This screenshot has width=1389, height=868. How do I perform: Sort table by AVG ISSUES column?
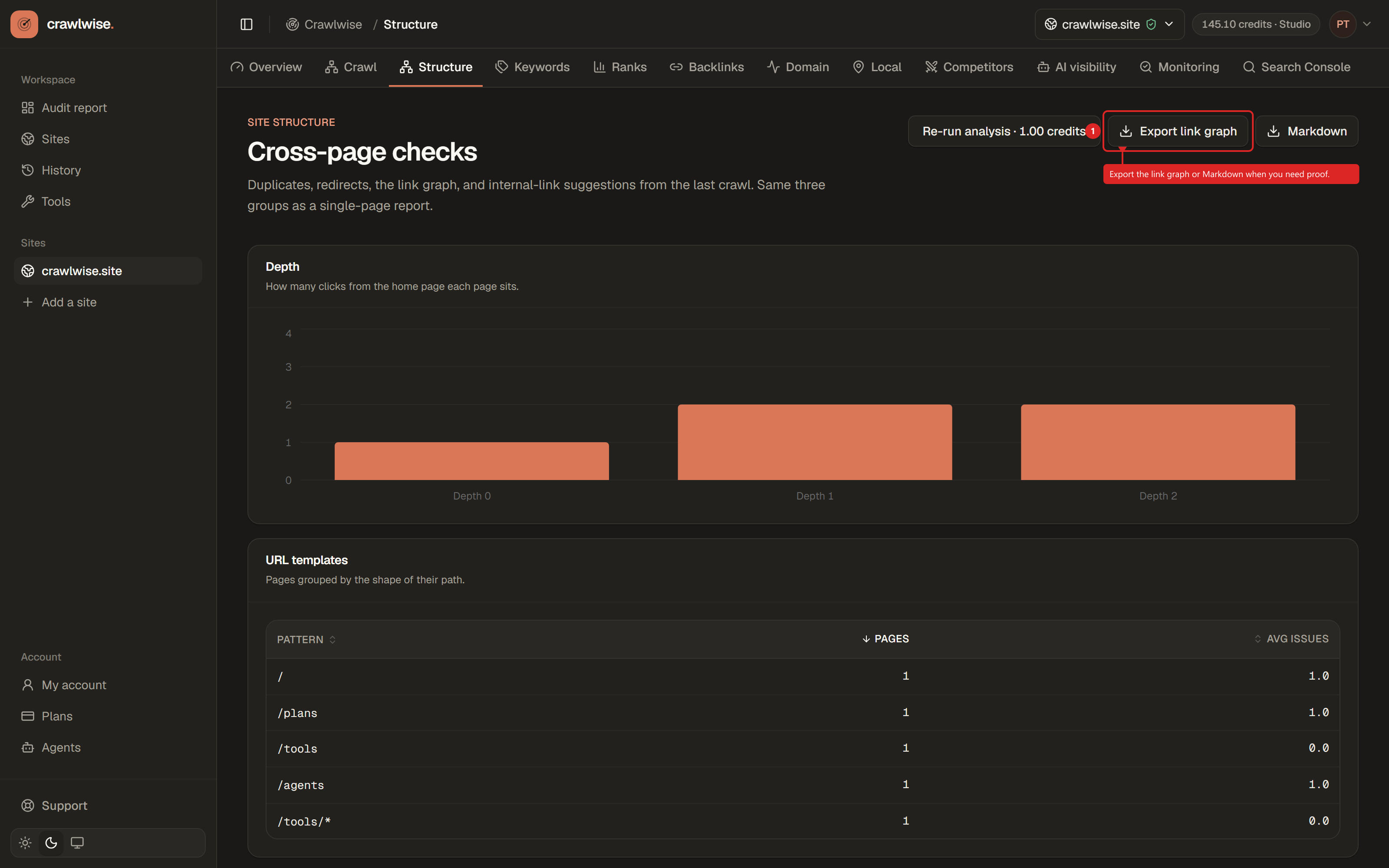coord(1291,639)
